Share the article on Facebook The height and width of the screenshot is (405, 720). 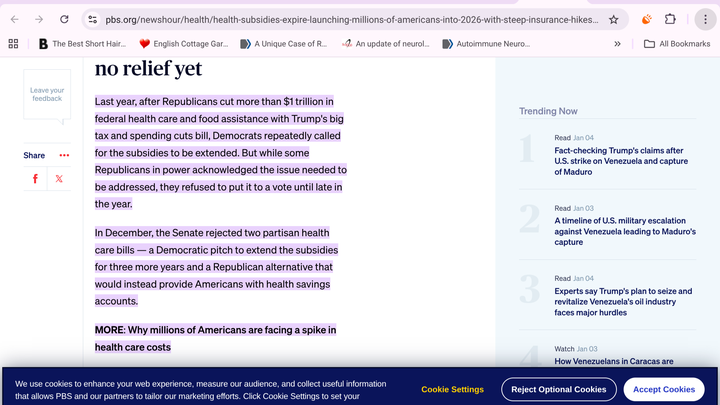(35, 179)
